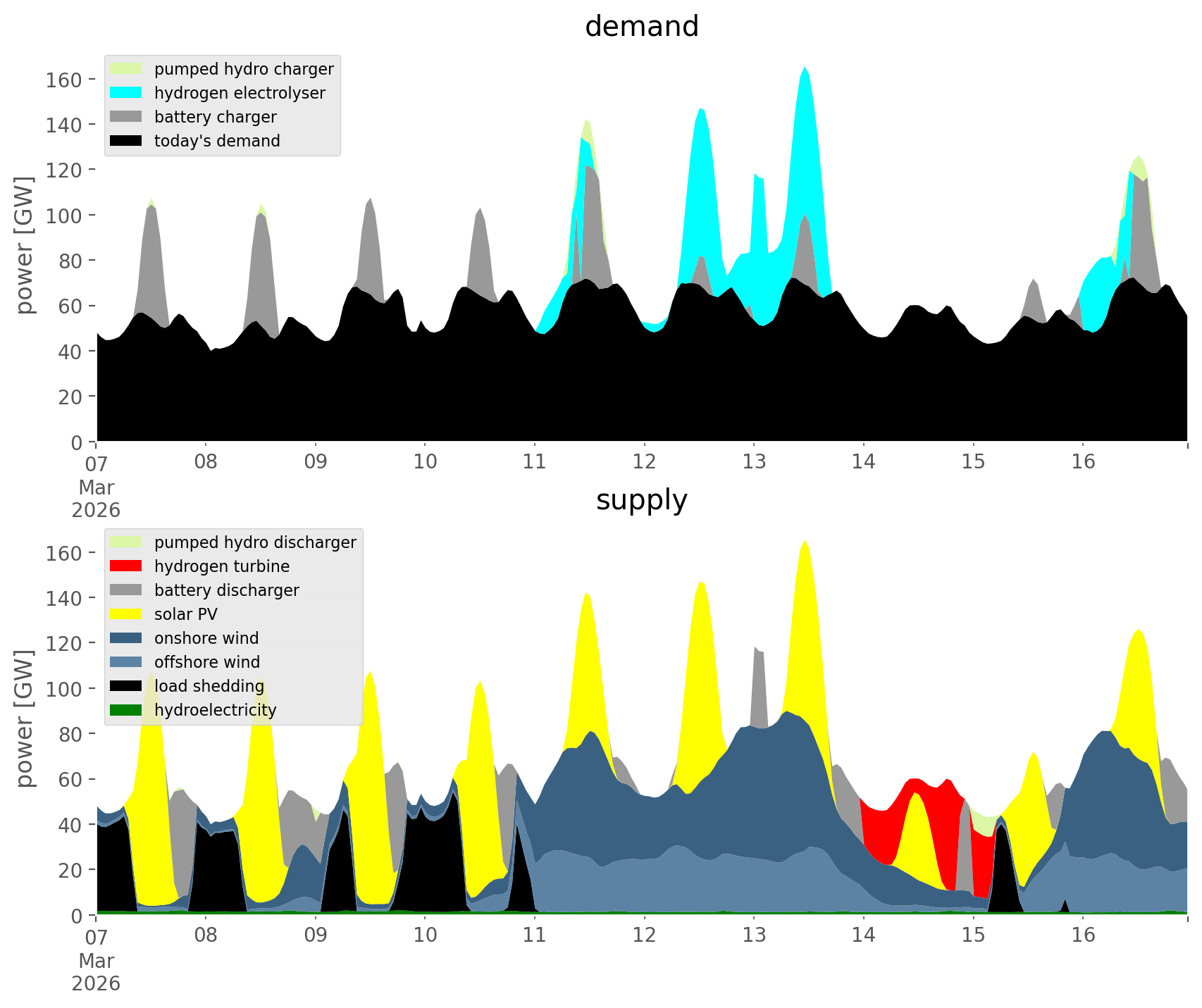Image resolution: width=1202 pixels, height=1008 pixels.
Task: Click the load shedding legend swatch
Action: pyautogui.click(x=126, y=686)
